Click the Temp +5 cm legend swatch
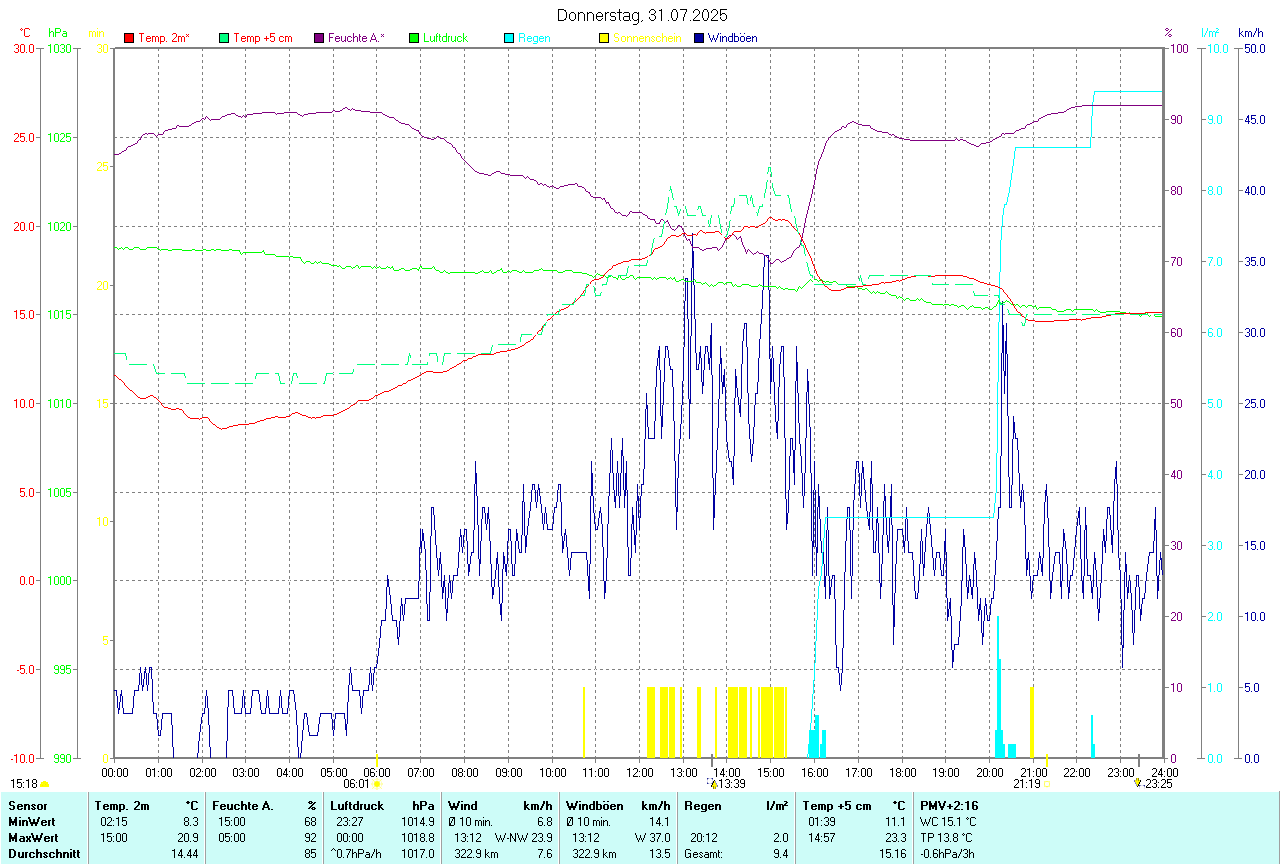The width and height of the screenshot is (1280, 864). pyautogui.click(x=224, y=38)
